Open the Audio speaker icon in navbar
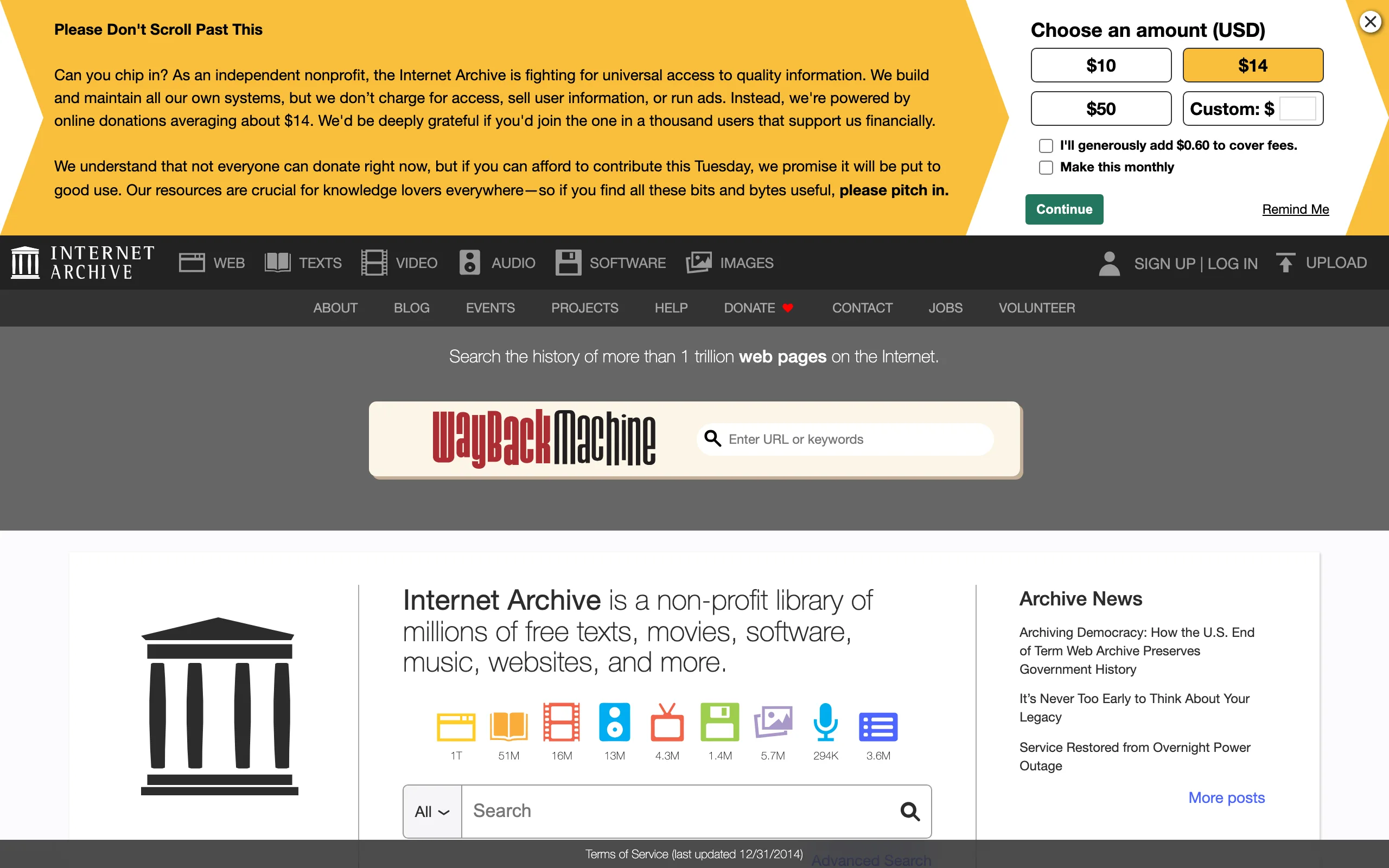The height and width of the screenshot is (868, 1389). click(x=469, y=263)
